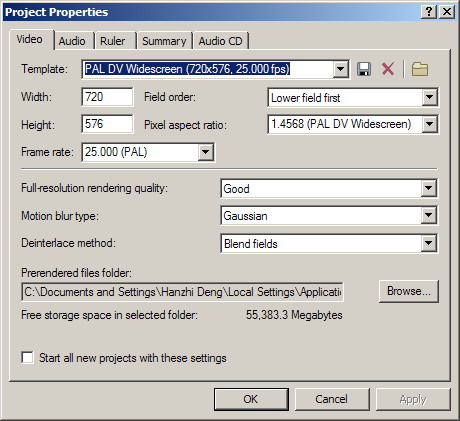Click inside the Width input field
The height and width of the screenshot is (421, 460).
pyautogui.click(x=107, y=97)
